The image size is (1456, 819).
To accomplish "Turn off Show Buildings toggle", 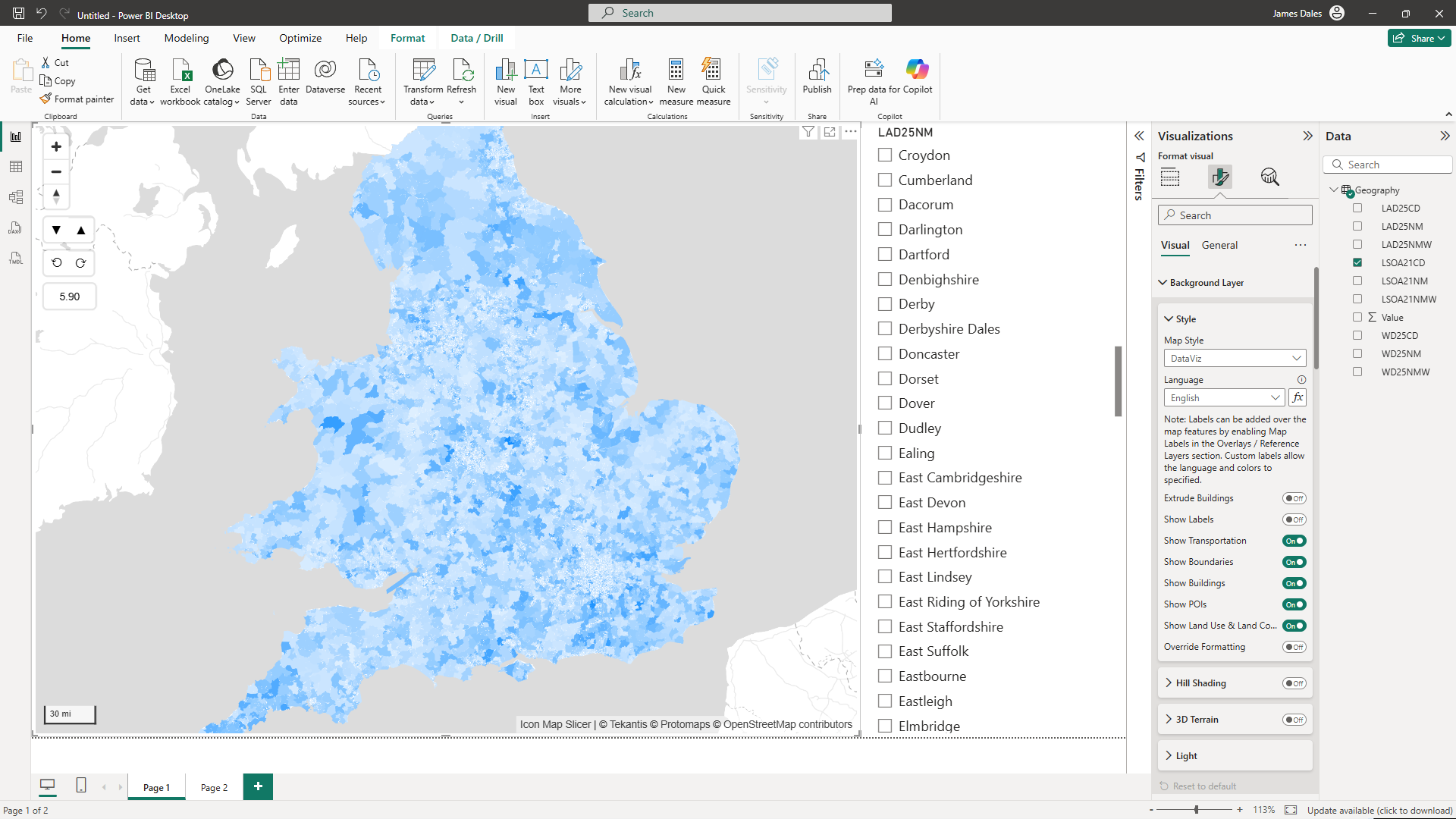I will coord(1294,583).
